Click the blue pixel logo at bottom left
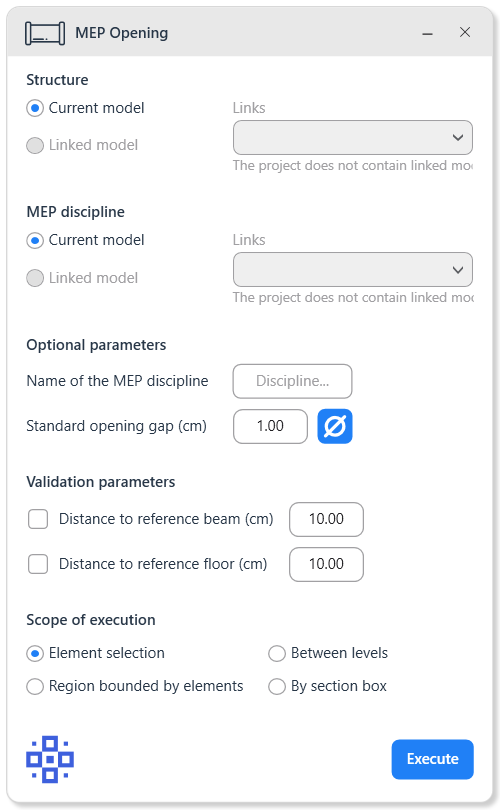The width and height of the screenshot is (500, 810). pos(50,759)
